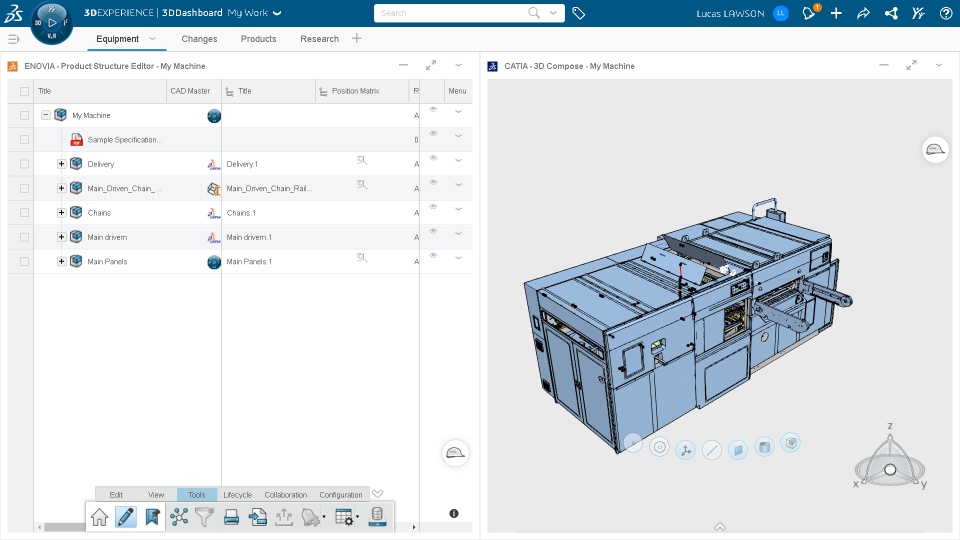The height and width of the screenshot is (540, 960).
Task: Click the plus add-content icon in top bar
Action: [x=836, y=13]
